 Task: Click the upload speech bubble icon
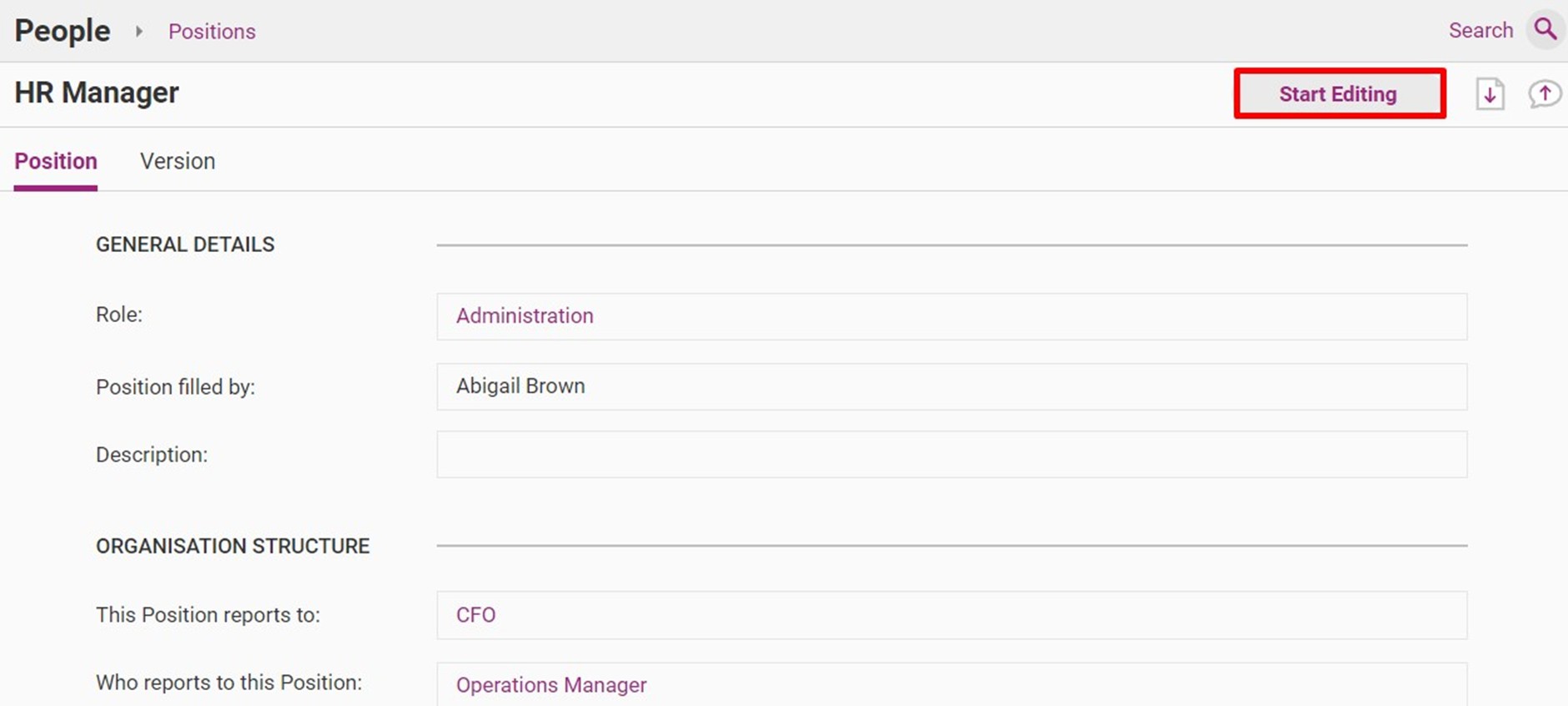pos(1545,93)
